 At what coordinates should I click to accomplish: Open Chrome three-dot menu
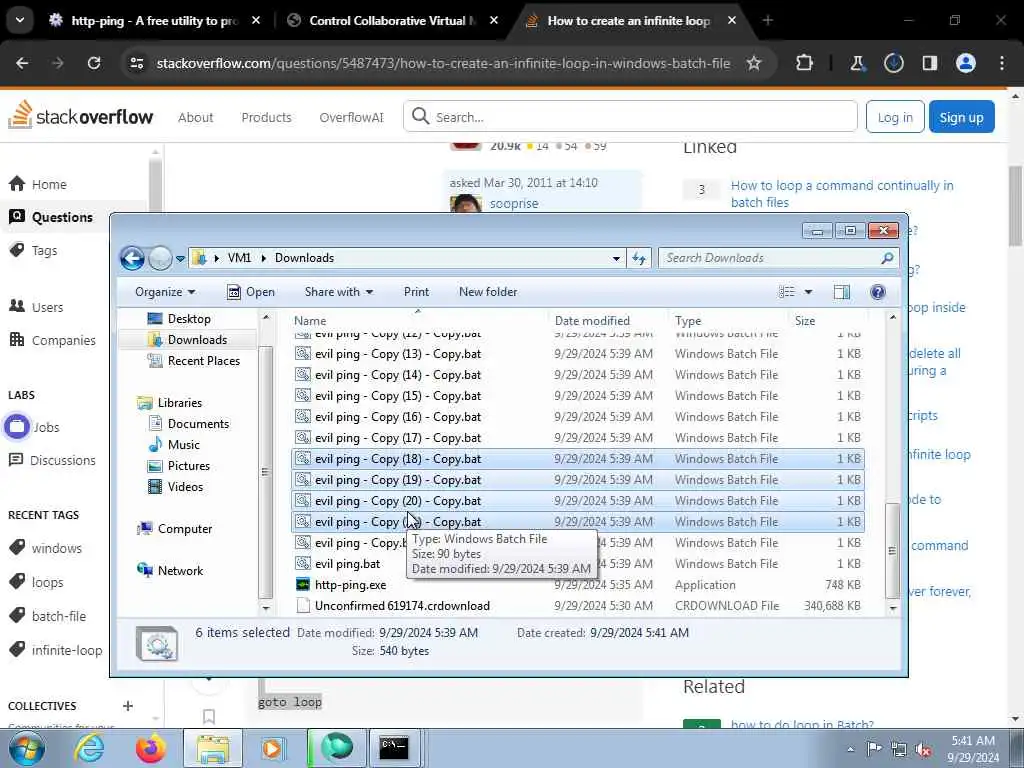tap(1002, 63)
